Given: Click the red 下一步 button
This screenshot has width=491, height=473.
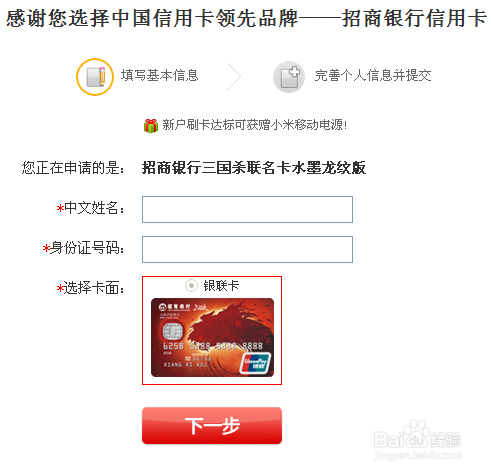Looking at the screenshot, I should coord(212,426).
